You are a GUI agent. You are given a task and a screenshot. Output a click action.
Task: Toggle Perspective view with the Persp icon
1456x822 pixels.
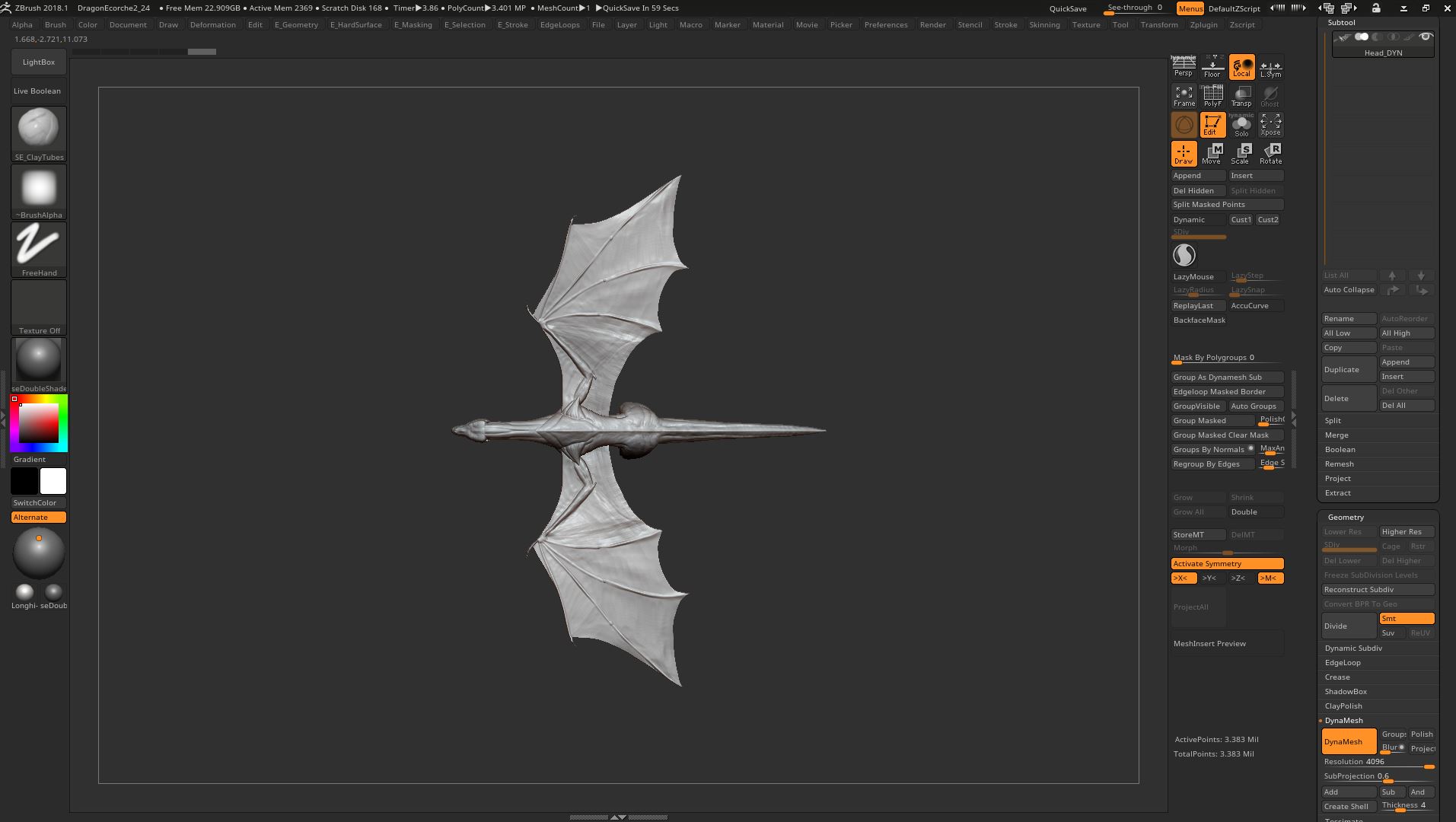pos(1184,67)
